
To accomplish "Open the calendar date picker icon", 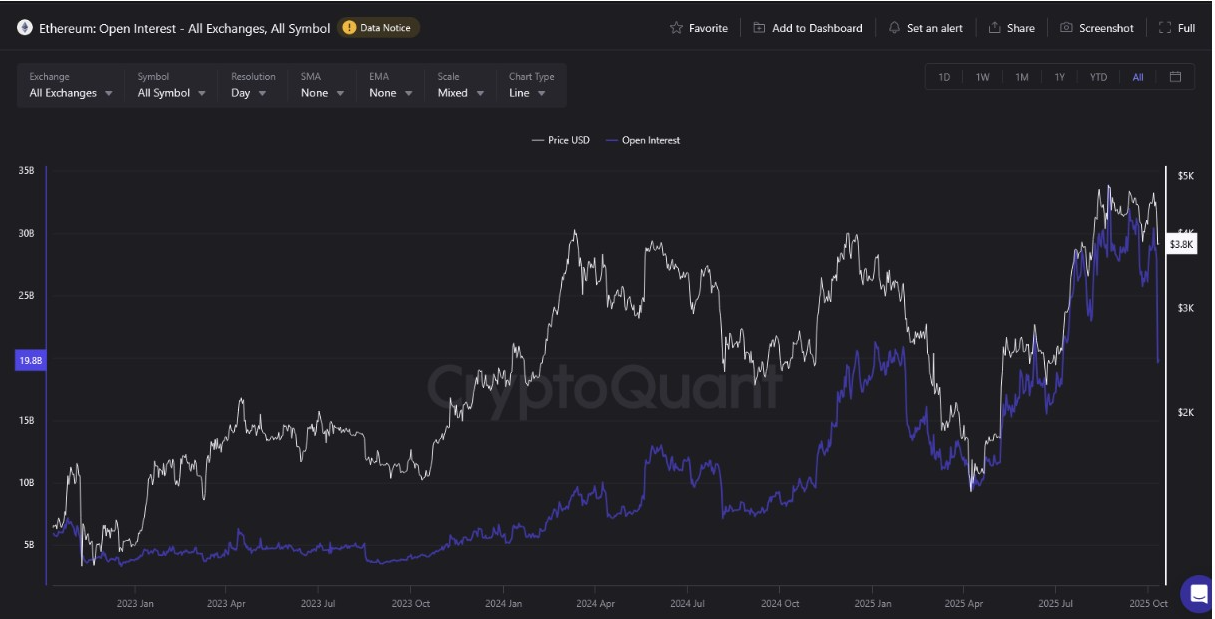I will tap(1175, 77).
